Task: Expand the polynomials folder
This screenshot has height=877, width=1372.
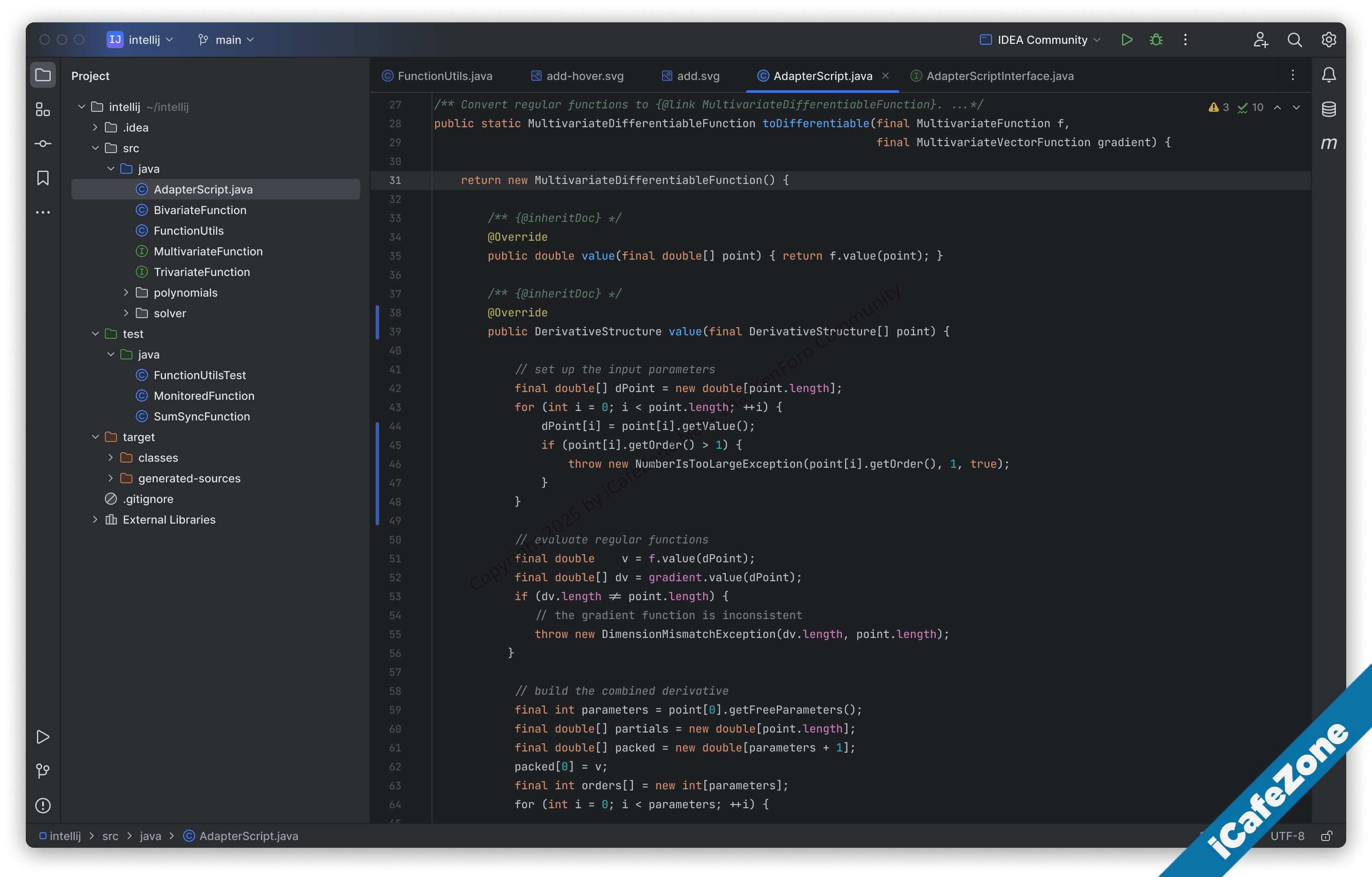Action: (x=126, y=292)
